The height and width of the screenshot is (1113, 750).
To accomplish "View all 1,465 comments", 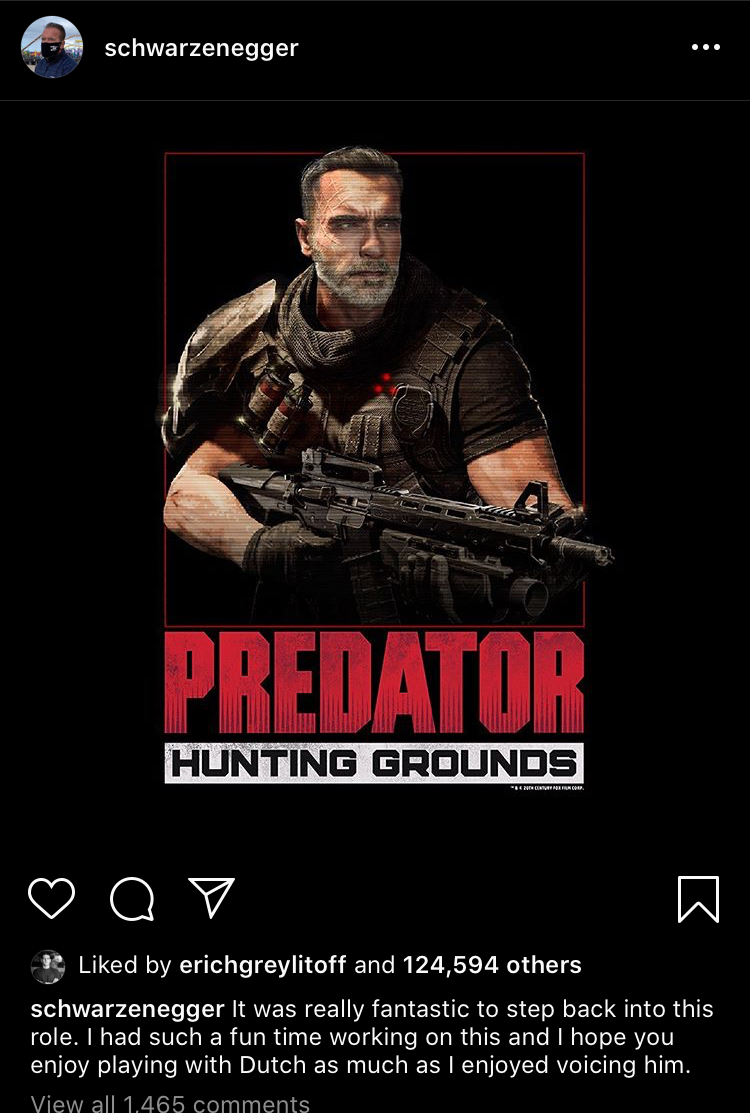I will [x=170, y=1103].
